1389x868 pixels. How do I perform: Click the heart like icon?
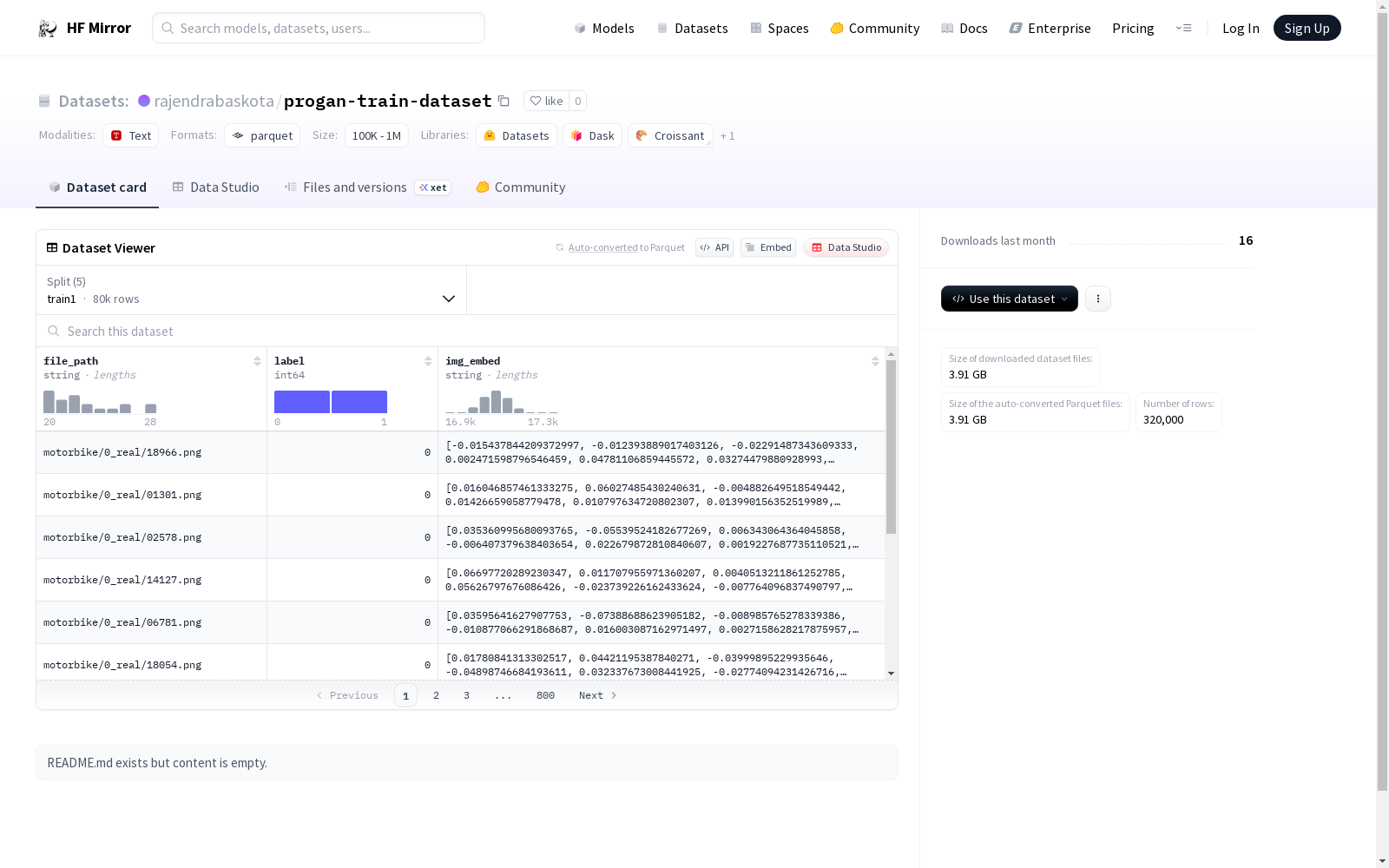pyautogui.click(x=536, y=101)
